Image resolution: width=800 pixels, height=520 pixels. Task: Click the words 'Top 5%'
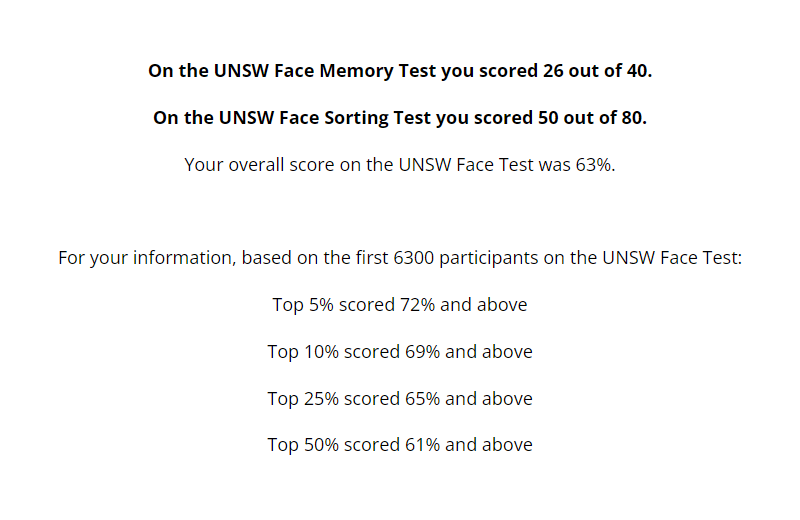coord(303,305)
